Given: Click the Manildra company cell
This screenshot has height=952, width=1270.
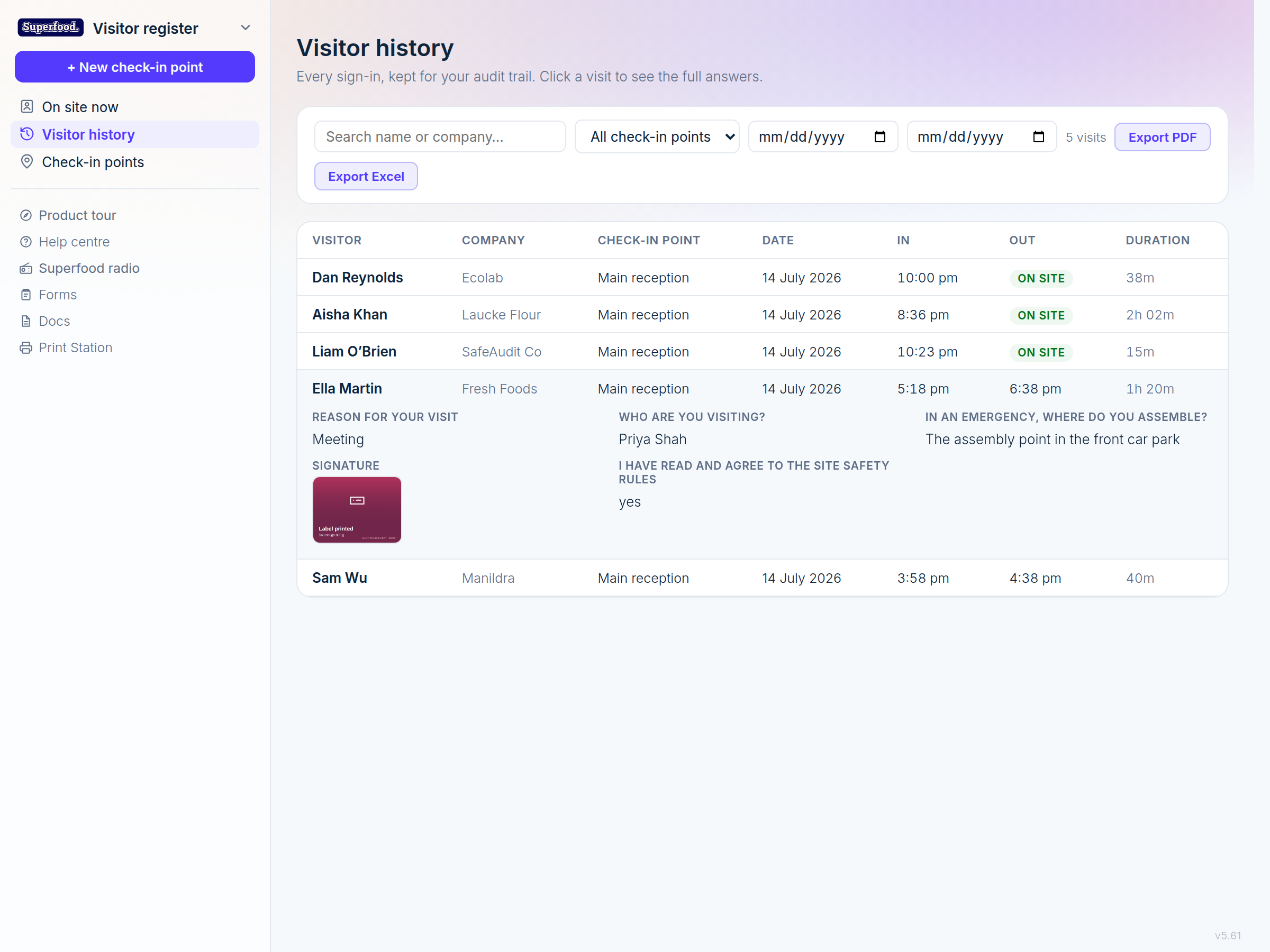Looking at the screenshot, I should [488, 578].
